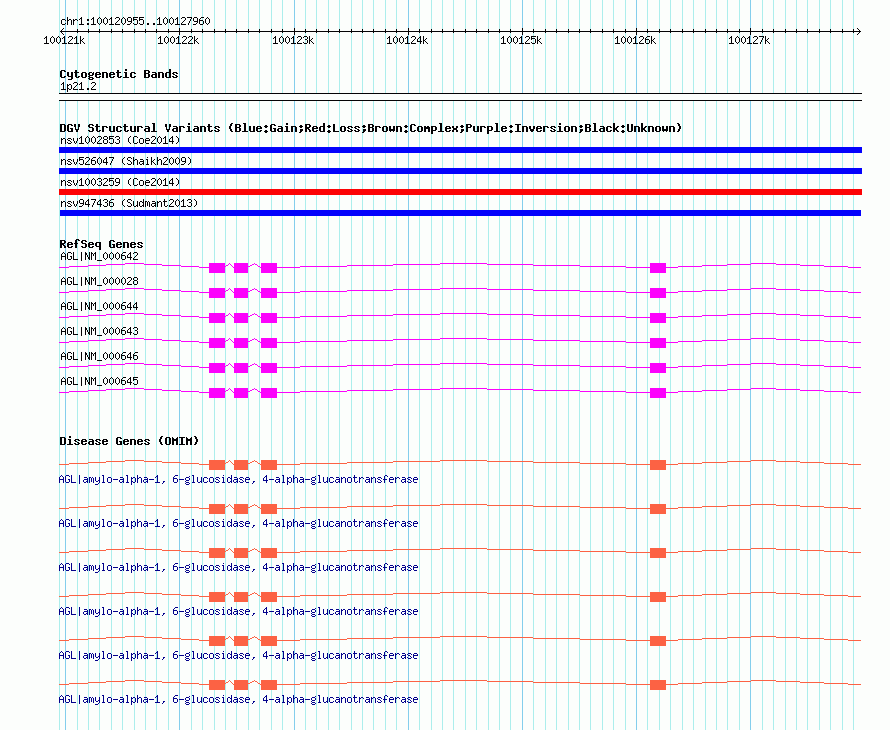Select isolated orange exon of topmost OMIM gene
890x730 pixels.
(658, 465)
